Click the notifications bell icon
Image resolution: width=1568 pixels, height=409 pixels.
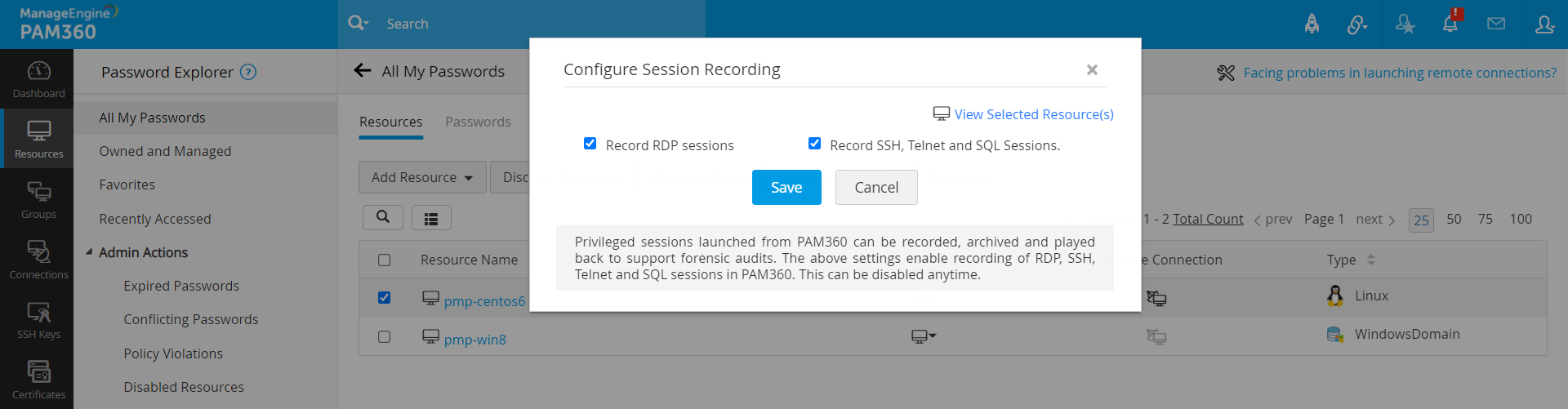[1450, 24]
